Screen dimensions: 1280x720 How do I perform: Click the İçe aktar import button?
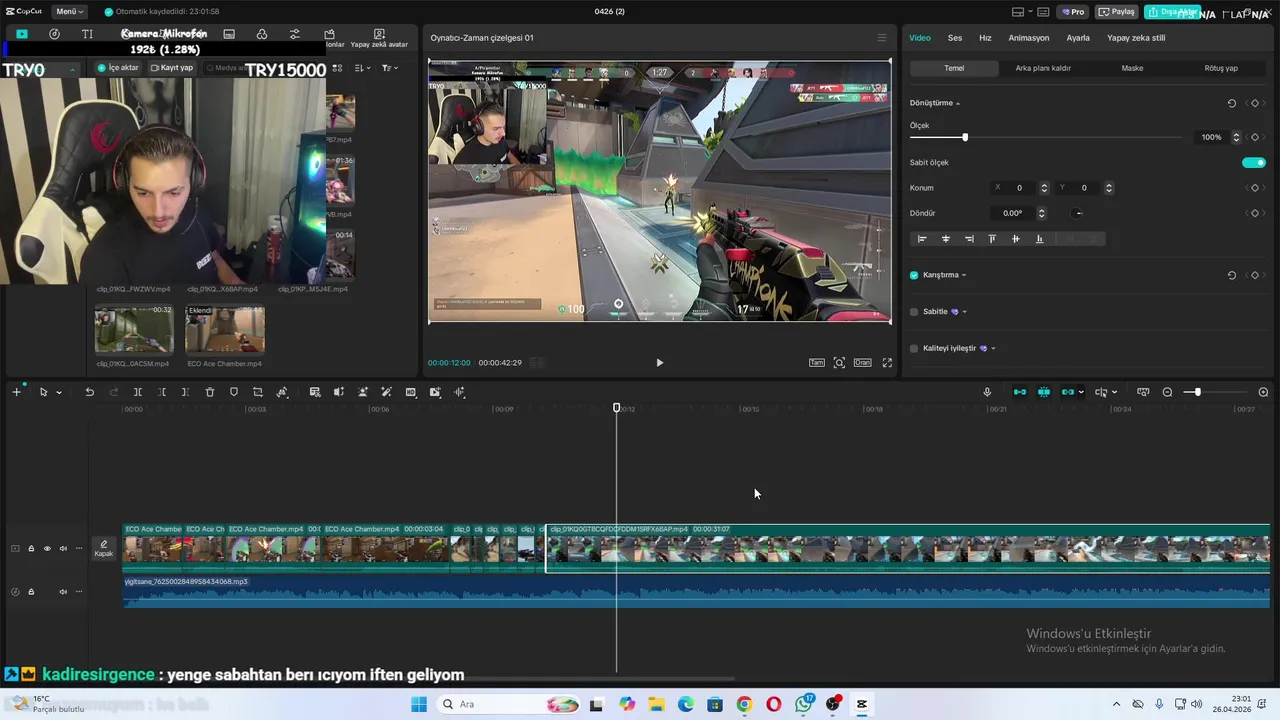[118, 68]
